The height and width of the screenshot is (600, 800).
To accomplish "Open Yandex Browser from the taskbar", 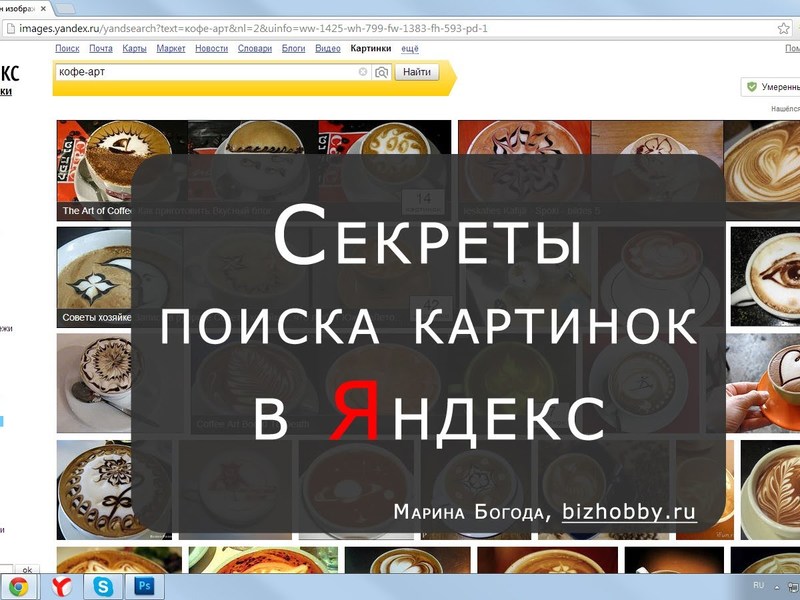I will (62, 587).
